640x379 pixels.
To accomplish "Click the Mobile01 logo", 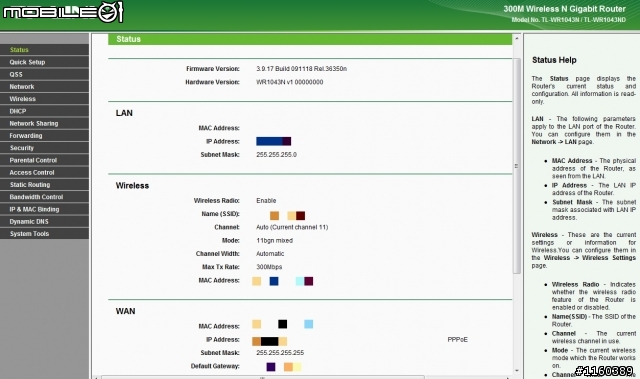I will coord(63,12).
